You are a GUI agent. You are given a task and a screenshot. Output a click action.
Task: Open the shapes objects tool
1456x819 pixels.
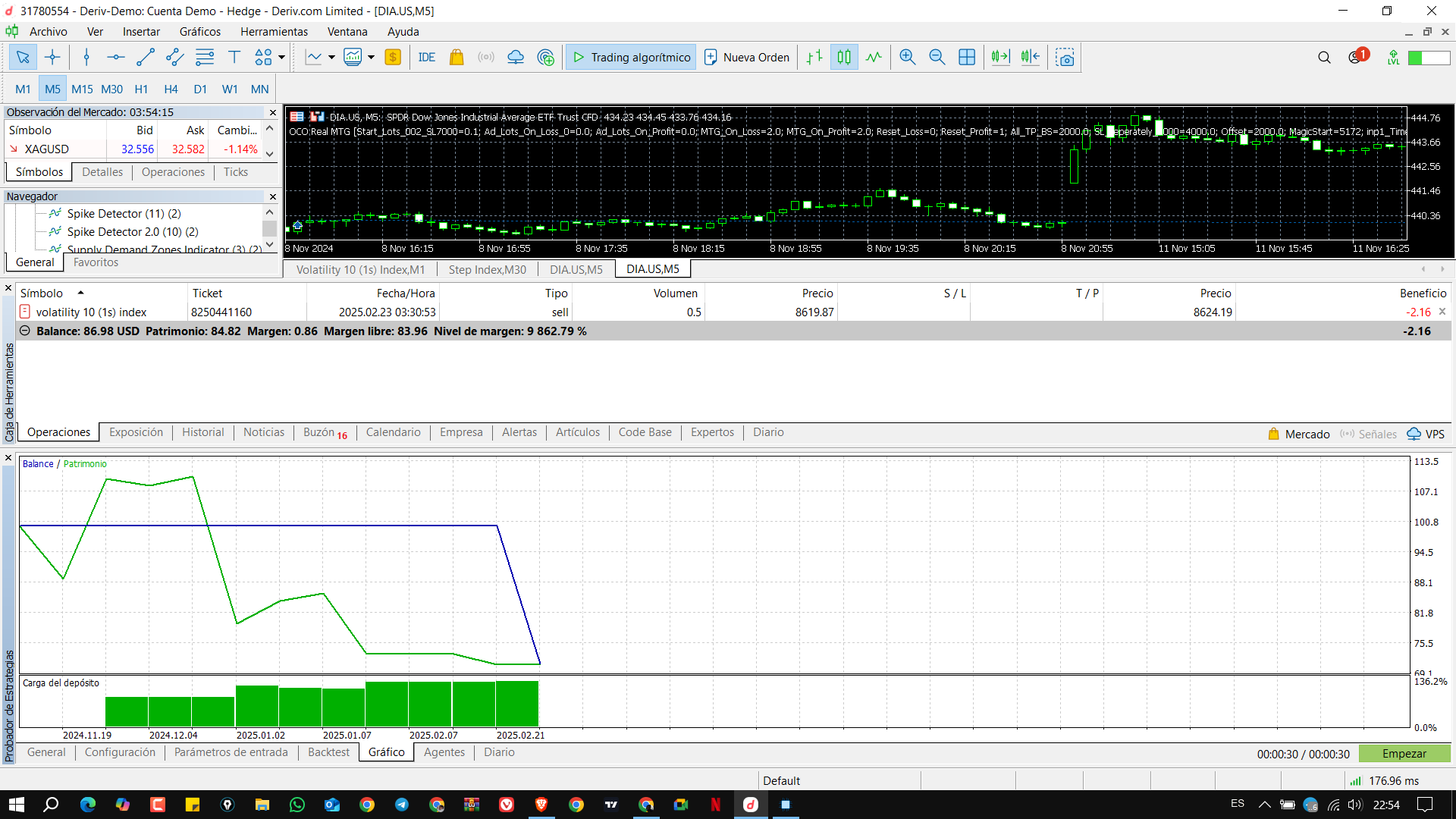pos(263,57)
